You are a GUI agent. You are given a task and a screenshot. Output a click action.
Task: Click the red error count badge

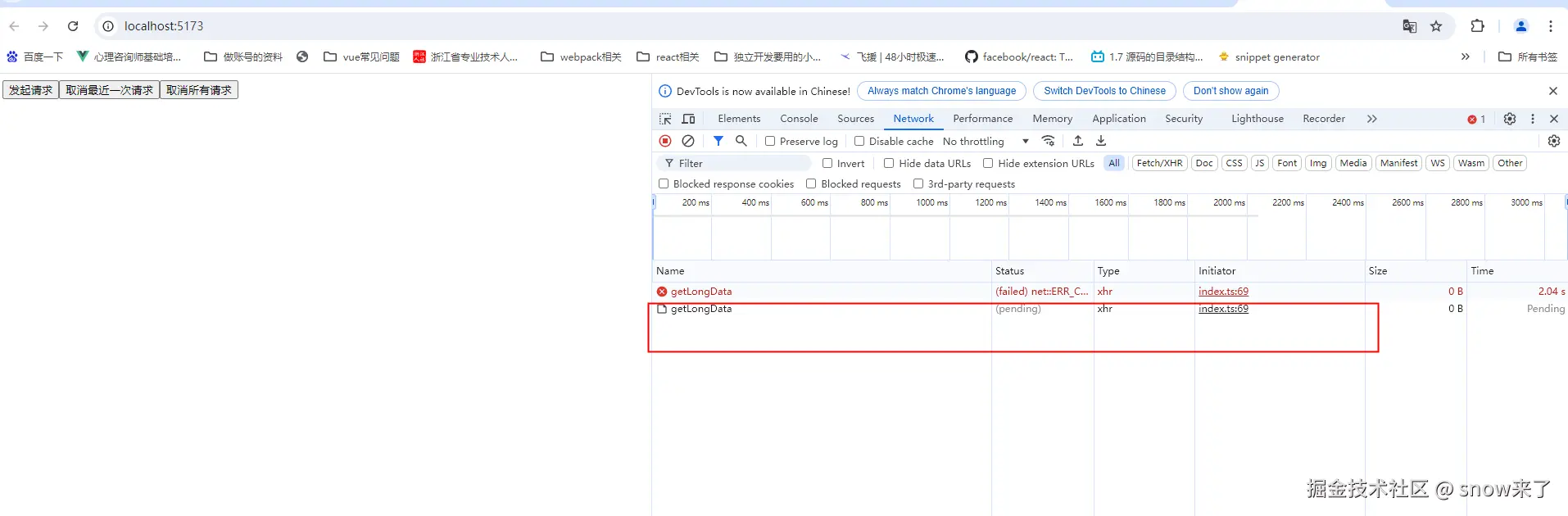tap(1476, 119)
